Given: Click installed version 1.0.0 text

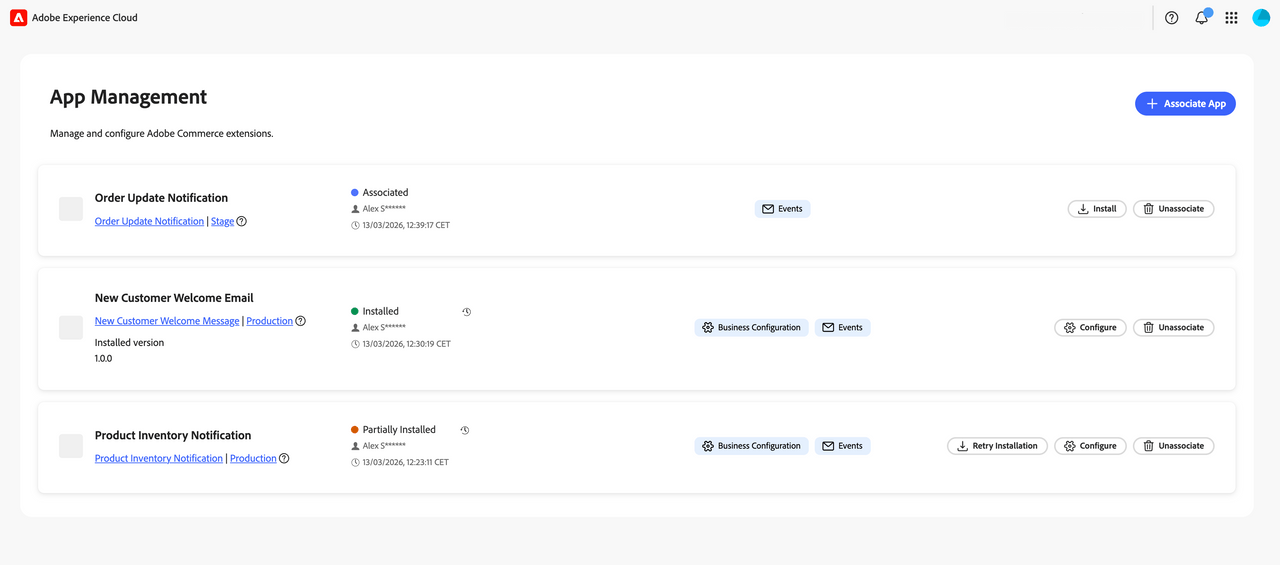Looking at the screenshot, I should pos(103,358).
